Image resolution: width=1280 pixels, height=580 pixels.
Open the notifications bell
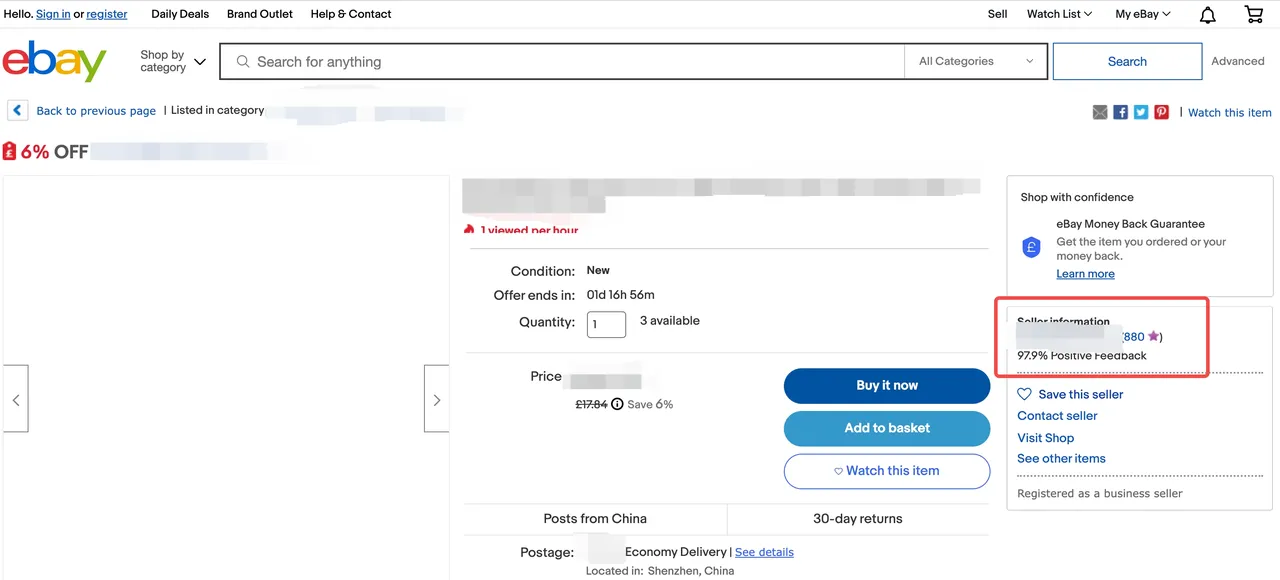(1208, 14)
